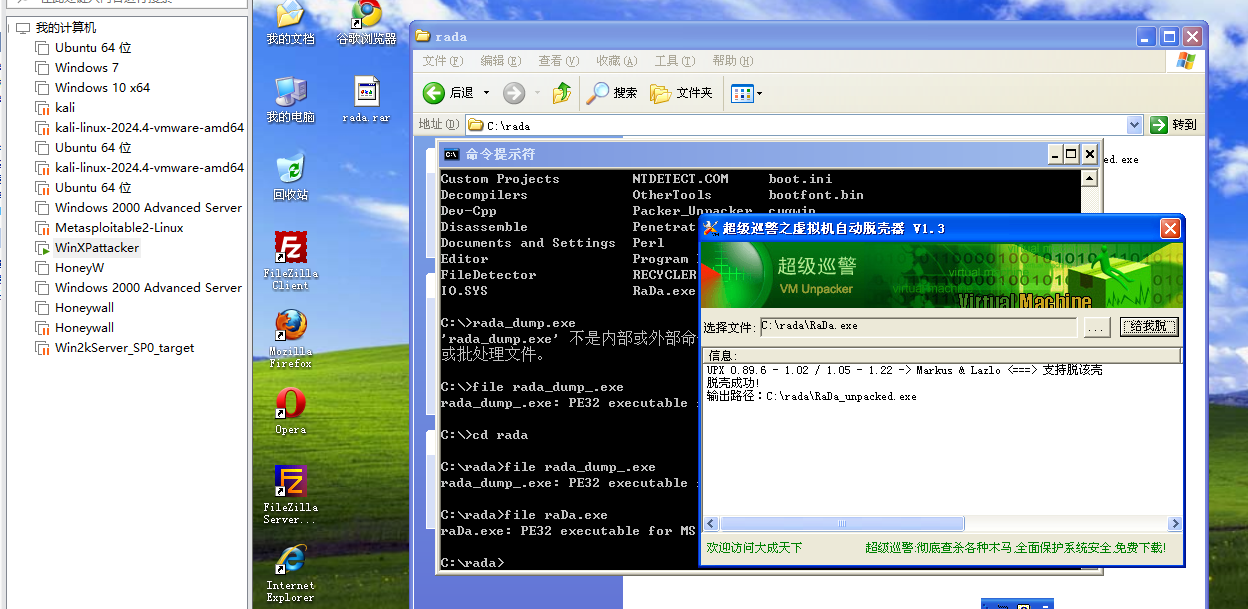Open the 收藏(A) menu
1248x609 pixels.
616,61
